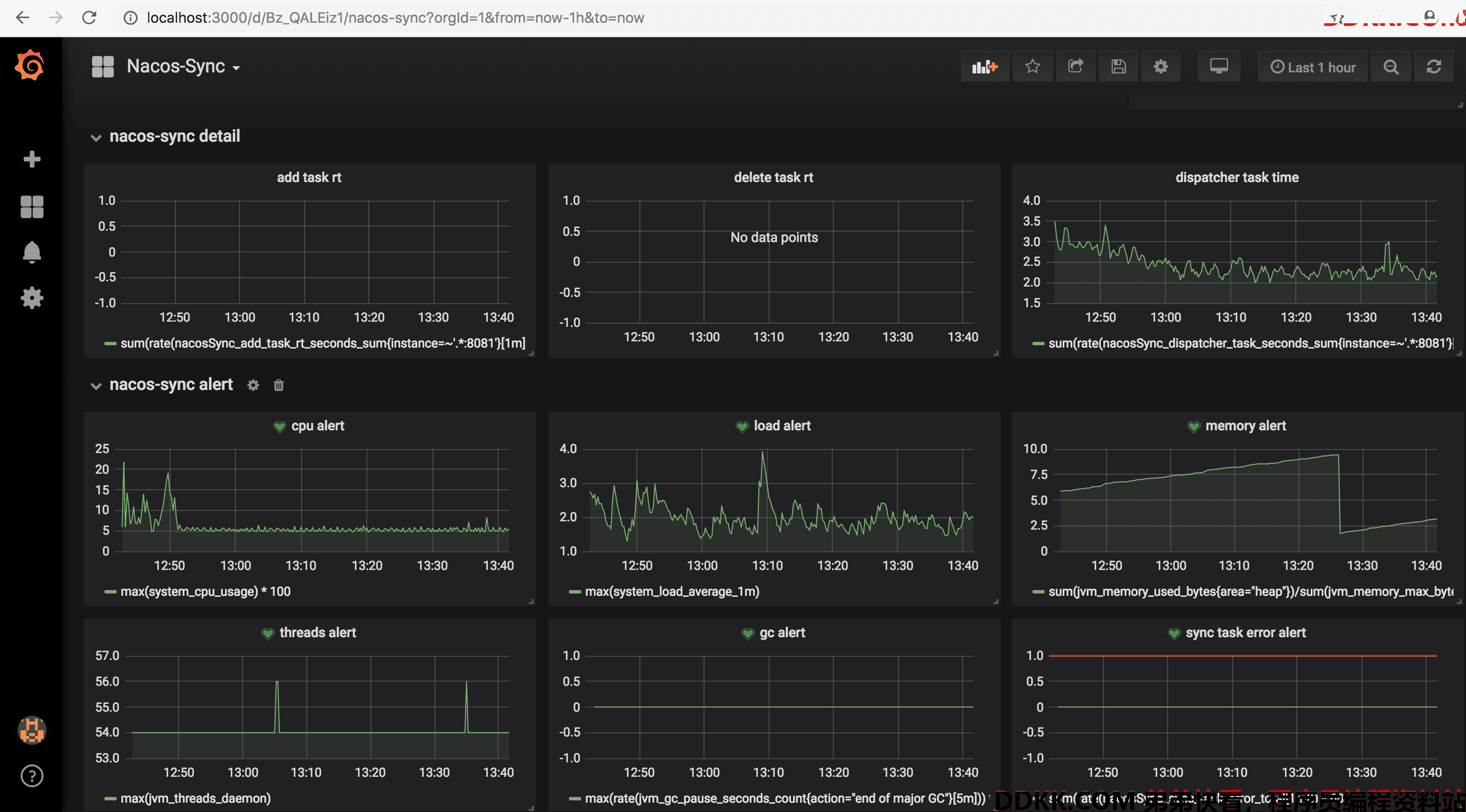This screenshot has width=1466, height=812.
Task: Star the Nacos-Sync dashboard
Action: pos(1033,67)
